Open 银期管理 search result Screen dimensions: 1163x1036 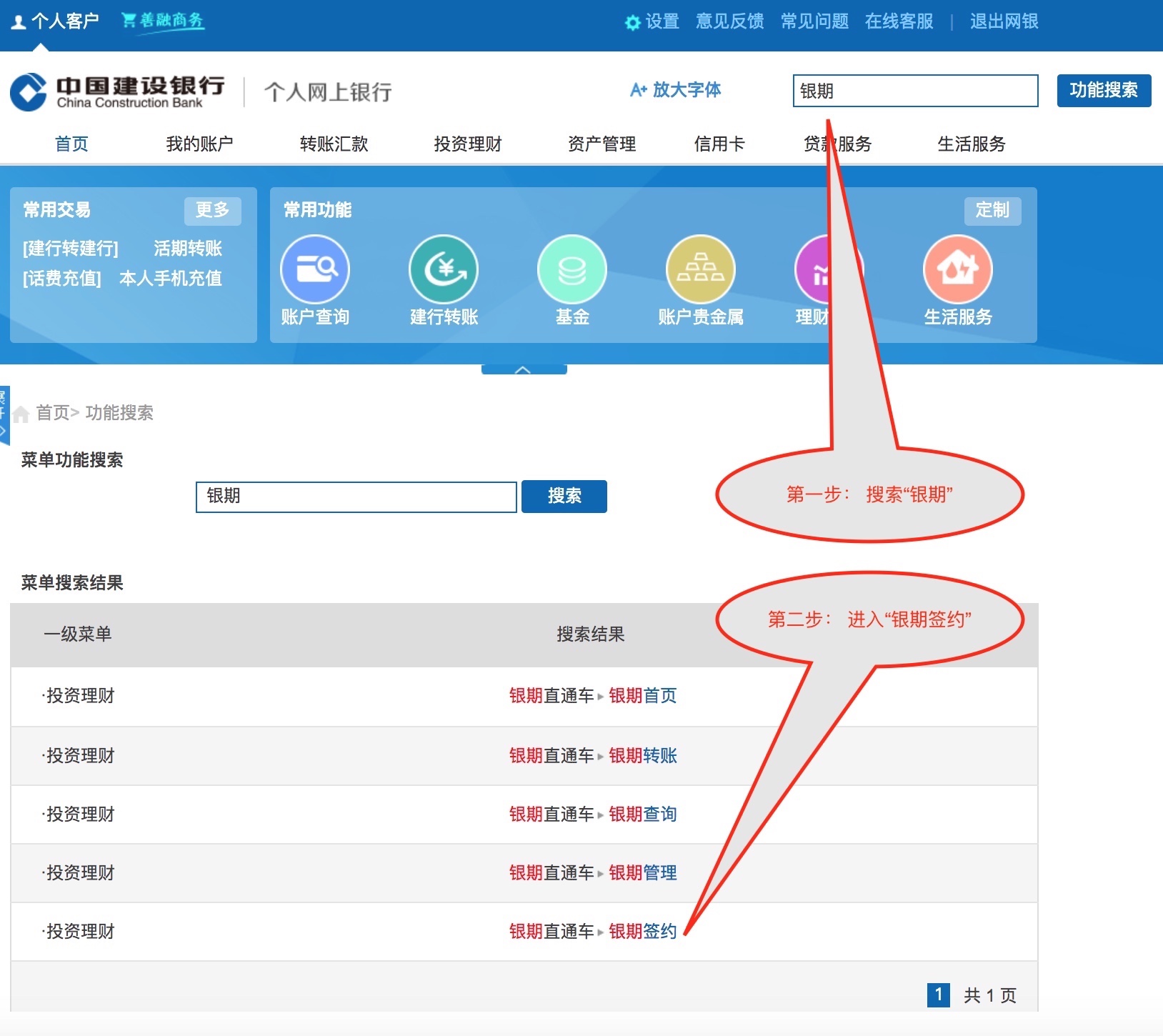coord(642,872)
